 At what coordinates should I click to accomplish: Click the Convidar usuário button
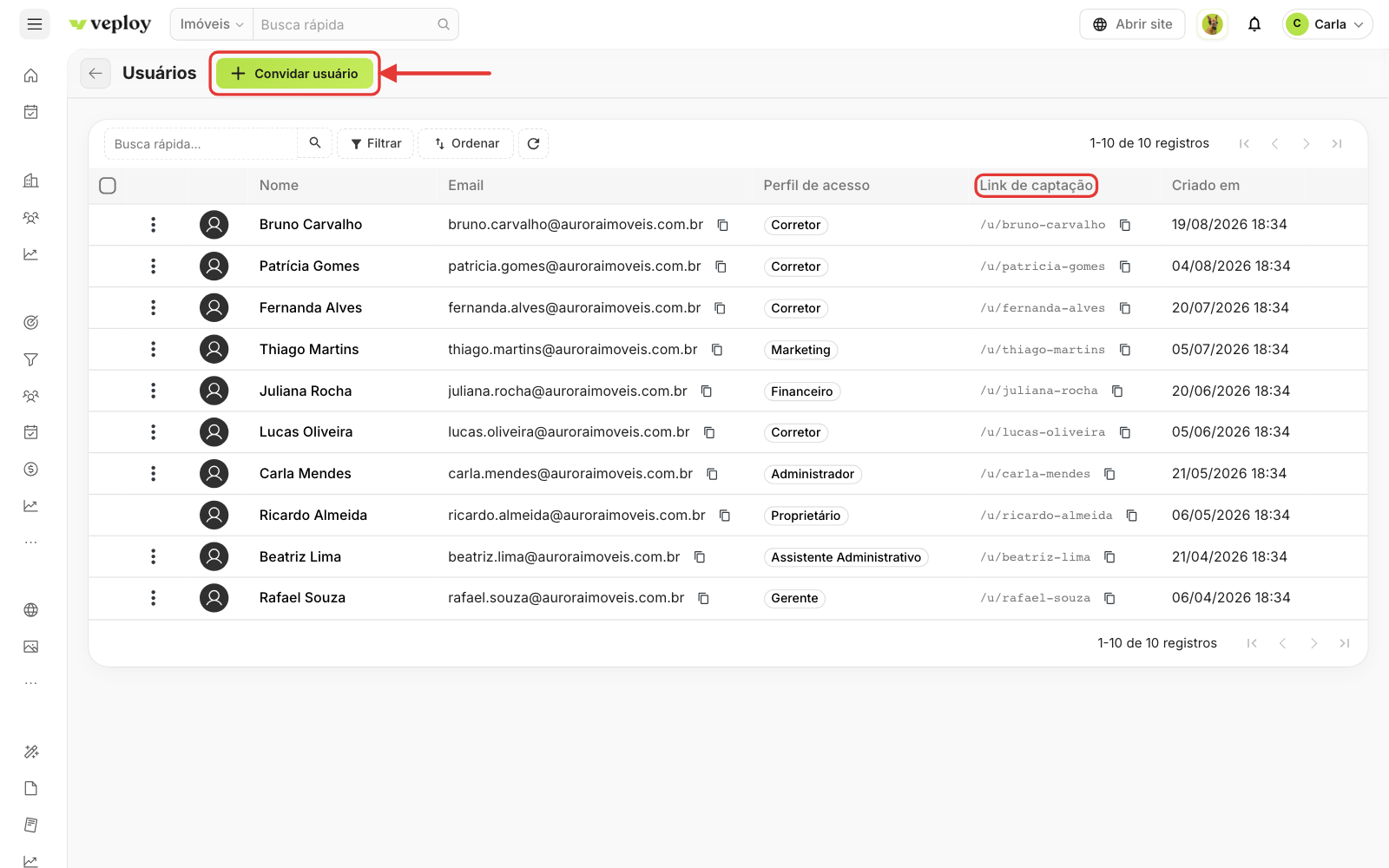(294, 74)
